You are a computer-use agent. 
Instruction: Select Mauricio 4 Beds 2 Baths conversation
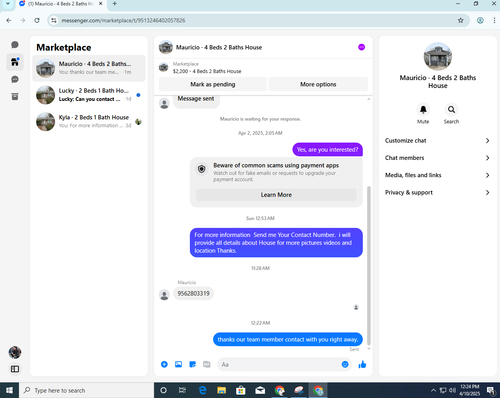pos(89,68)
